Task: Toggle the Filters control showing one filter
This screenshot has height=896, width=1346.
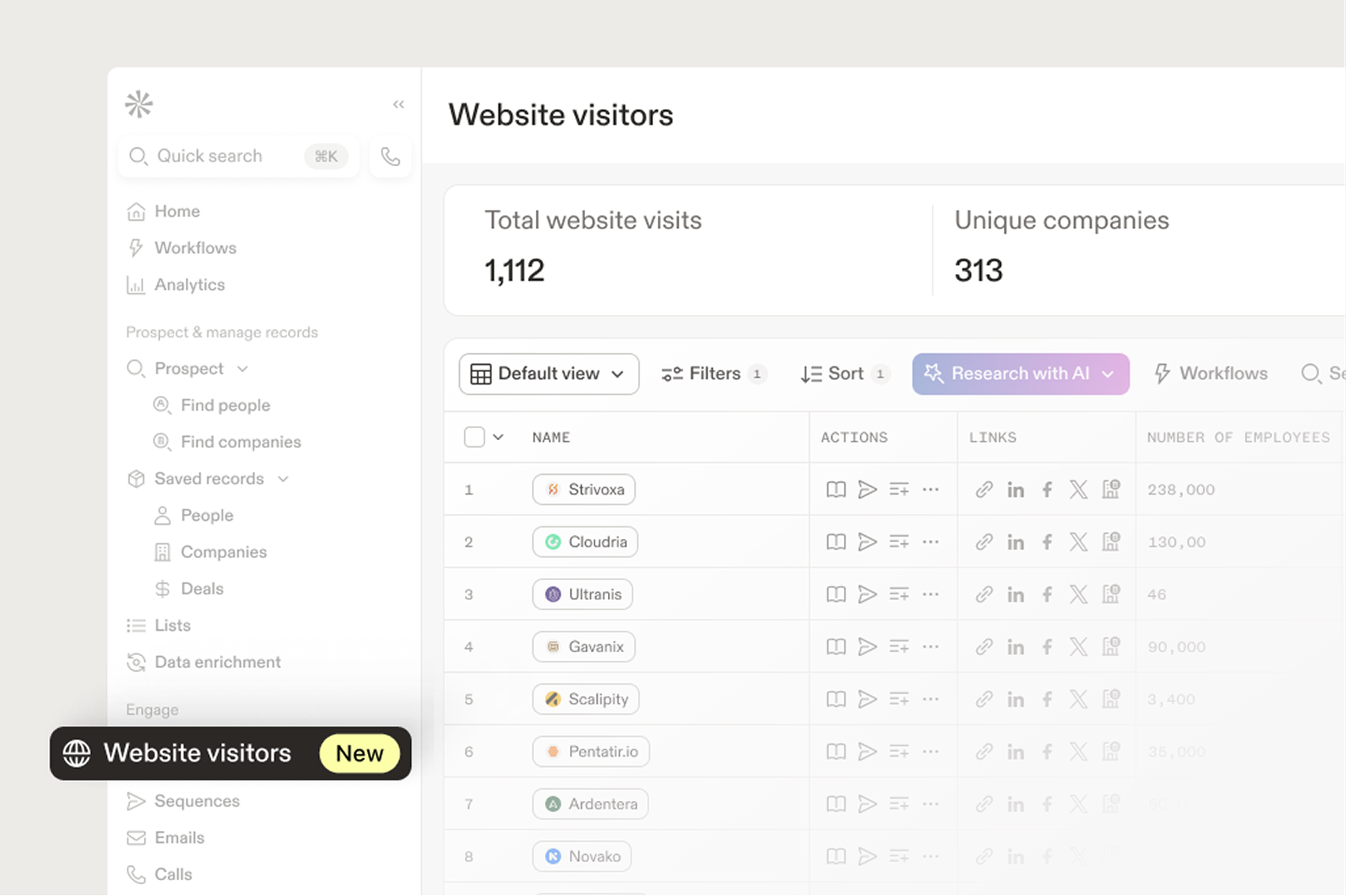Action: coord(712,373)
